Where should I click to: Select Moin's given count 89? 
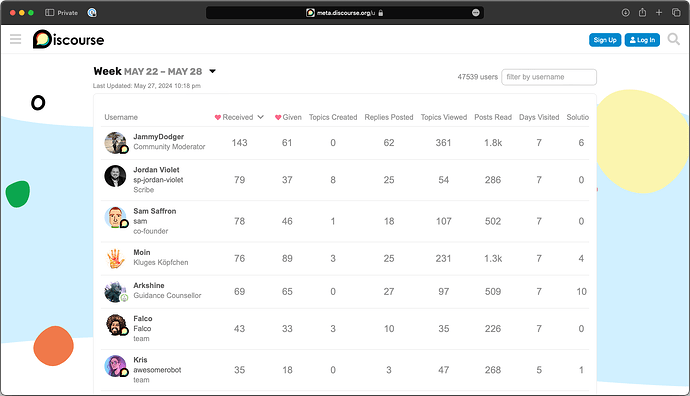click(x=287, y=258)
